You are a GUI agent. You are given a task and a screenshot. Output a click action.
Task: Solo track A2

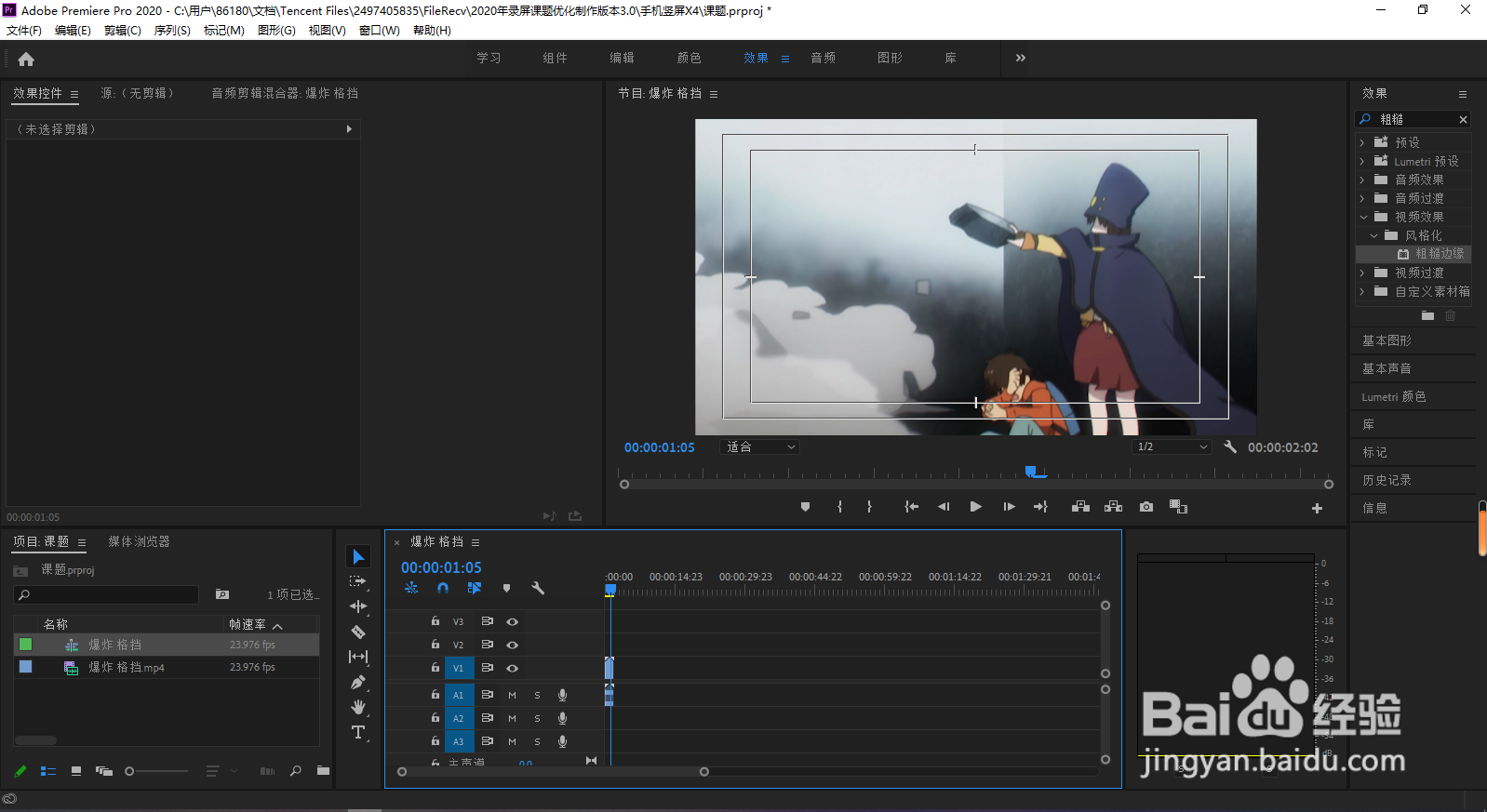537,718
